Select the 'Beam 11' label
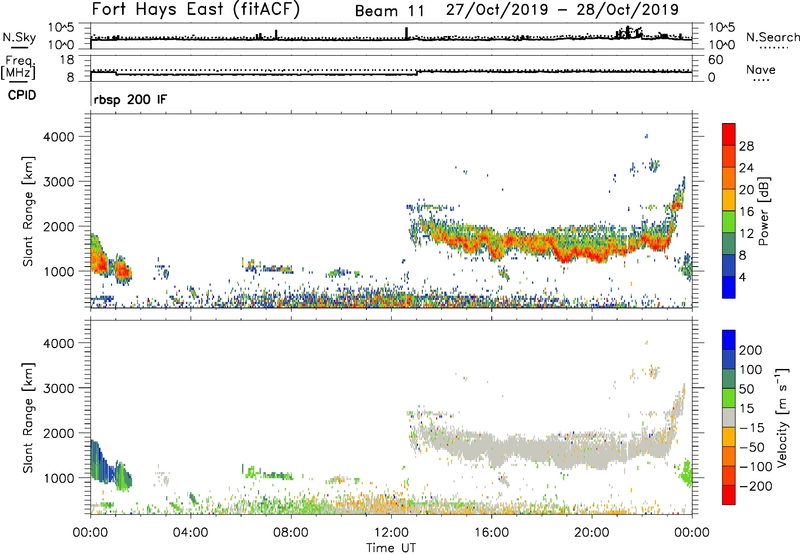Image resolution: width=800 pixels, height=554 pixels. coord(389,11)
